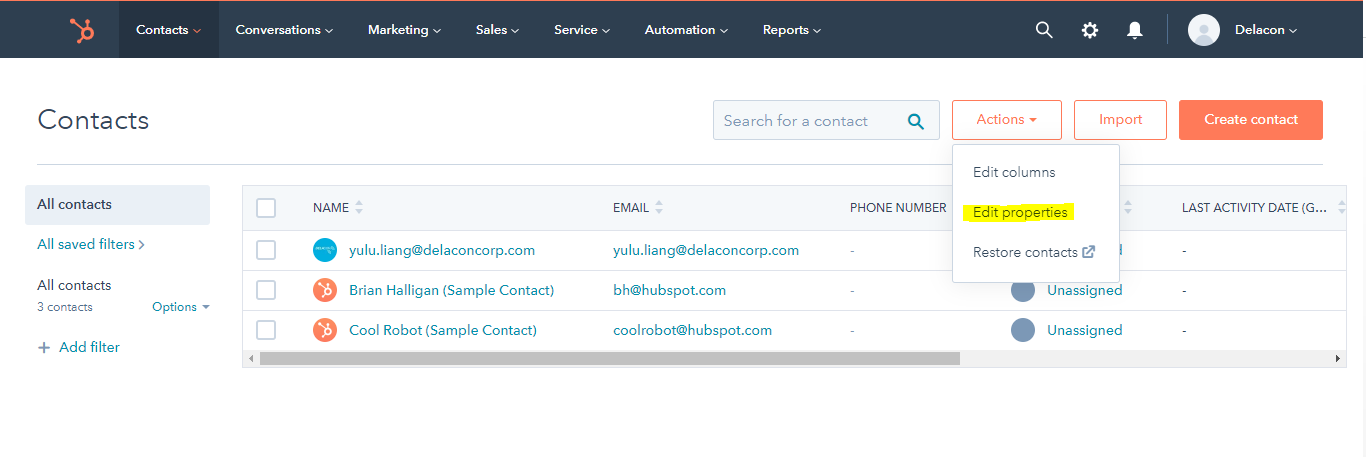Viewport: 1366px width, 457px height.
Task: Click Add filter link
Action: [89, 347]
